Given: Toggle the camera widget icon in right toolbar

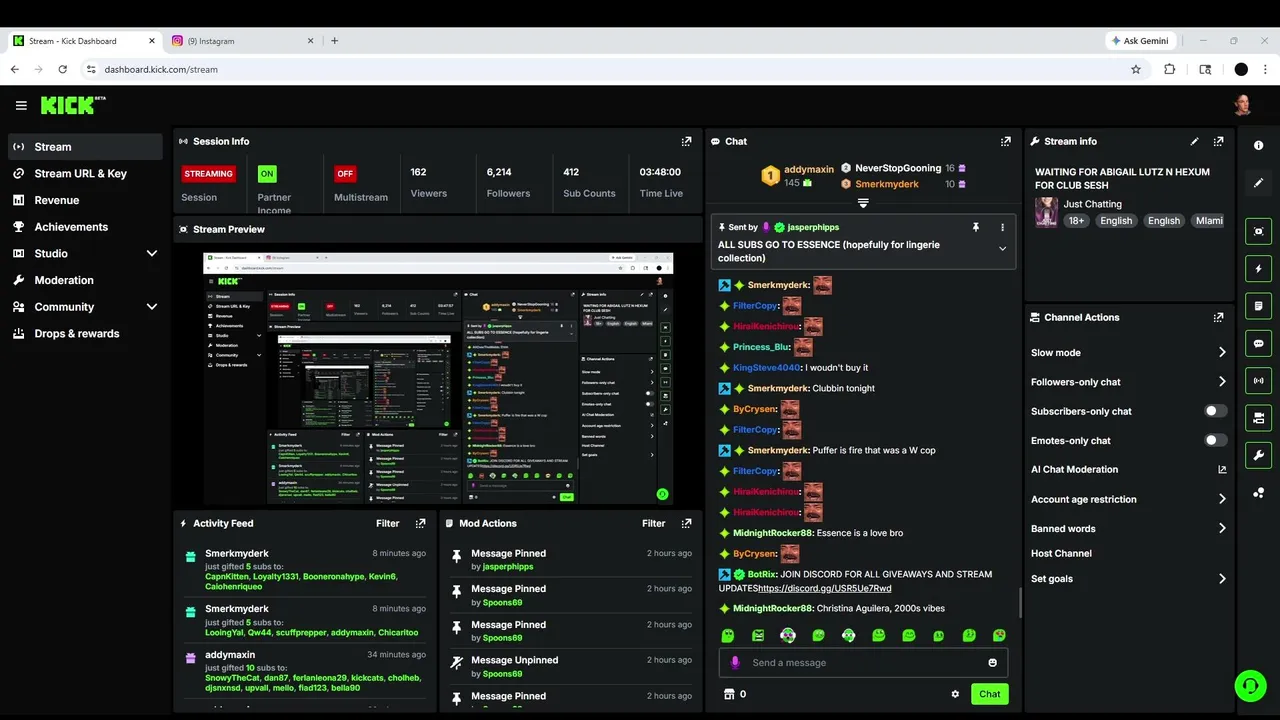Looking at the screenshot, I should click(1258, 417).
